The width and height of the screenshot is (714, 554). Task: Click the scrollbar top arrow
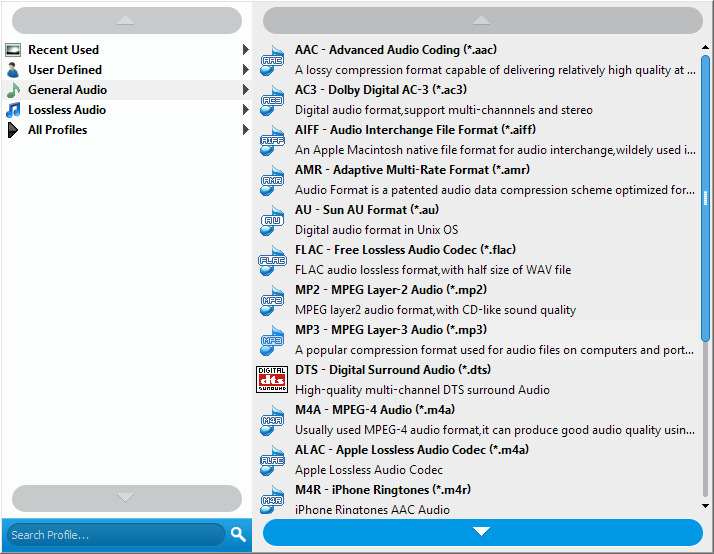coord(705,47)
